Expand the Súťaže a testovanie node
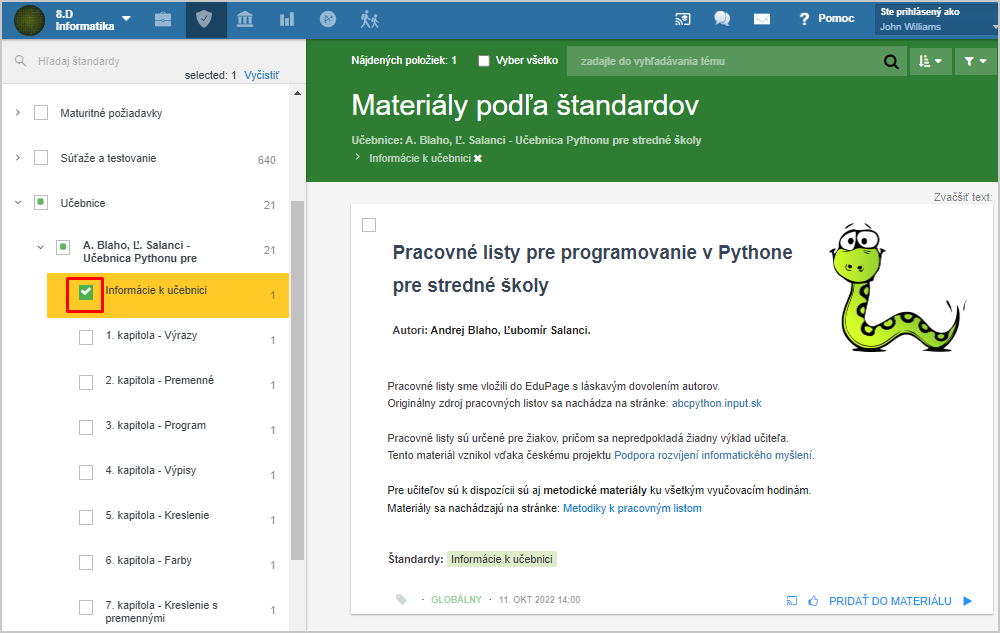1000x633 pixels. coord(18,157)
